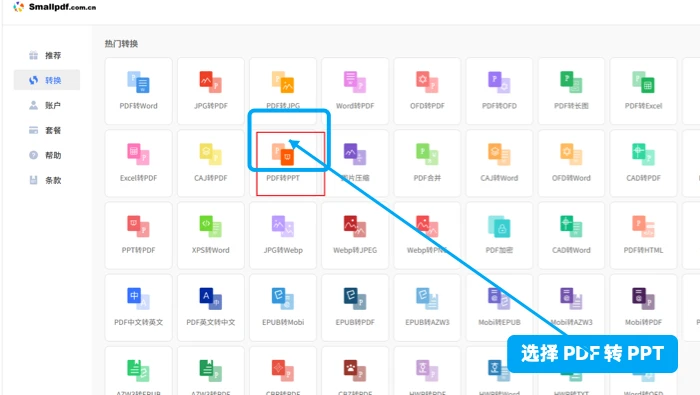Image resolution: width=700 pixels, height=395 pixels.
Task: Open the Webp转PNG converter tile
Action: [x=427, y=236]
